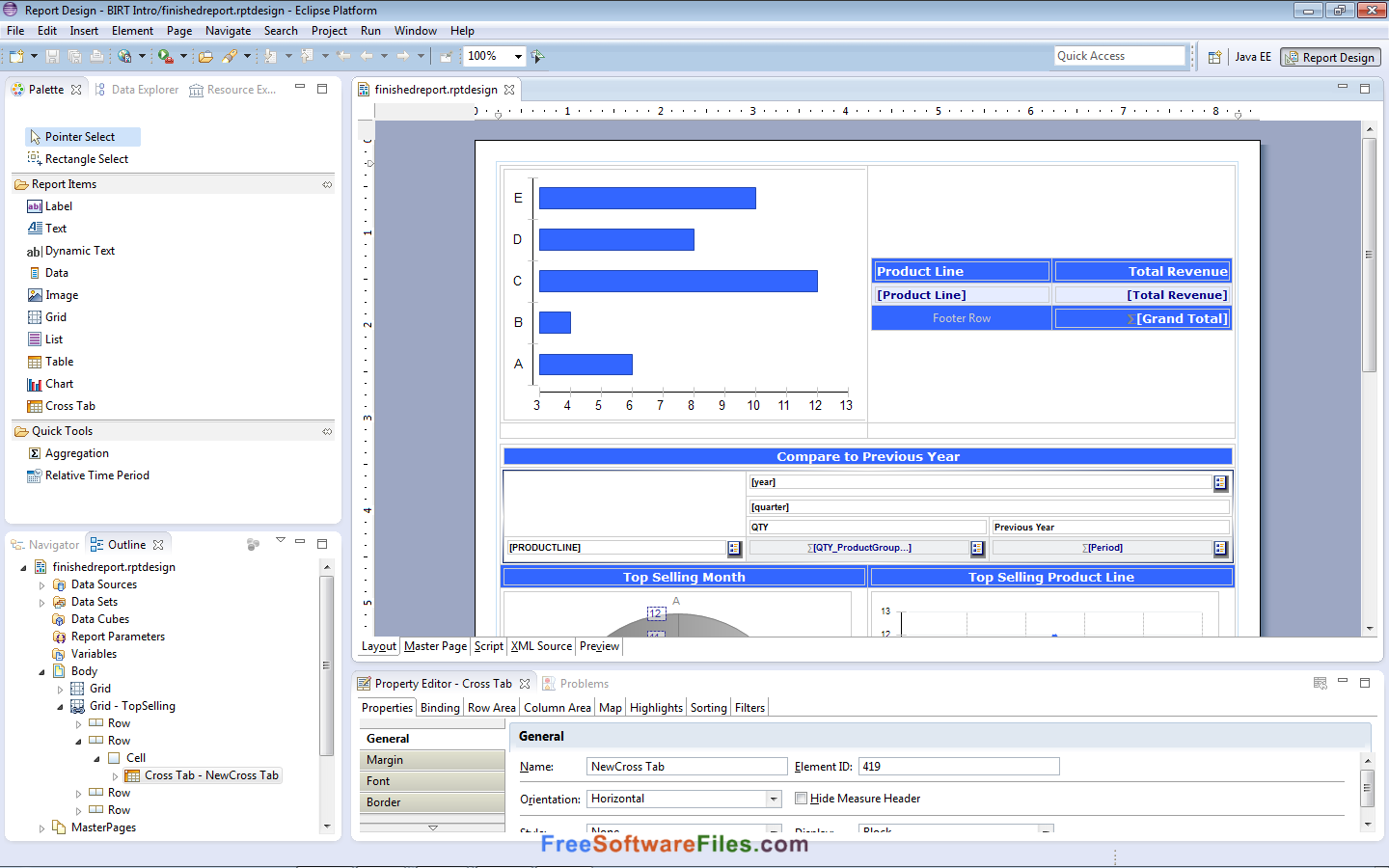Switch to the Preview tab
Image resolution: width=1389 pixels, height=868 pixels.
(599, 646)
